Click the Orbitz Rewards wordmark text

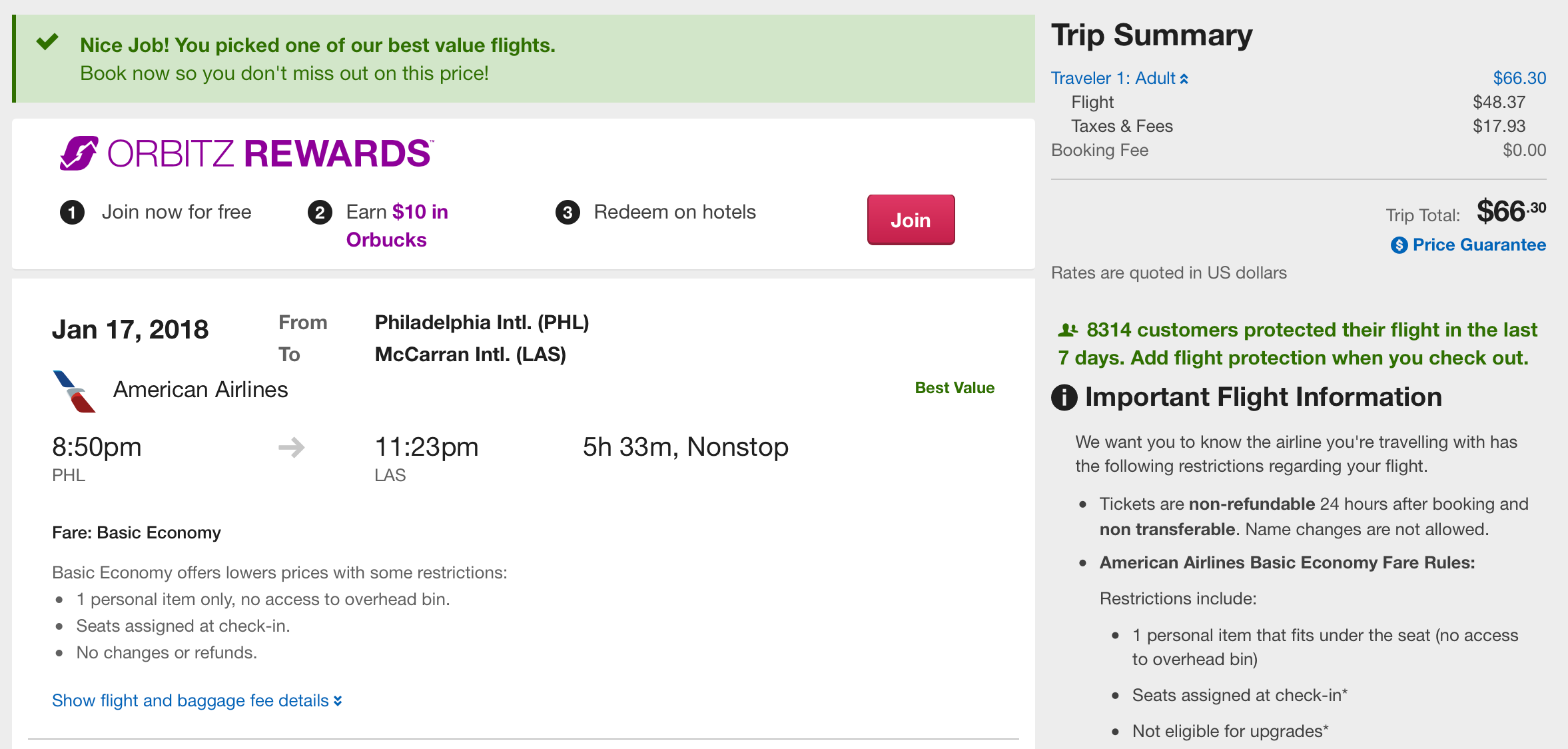coord(270,153)
